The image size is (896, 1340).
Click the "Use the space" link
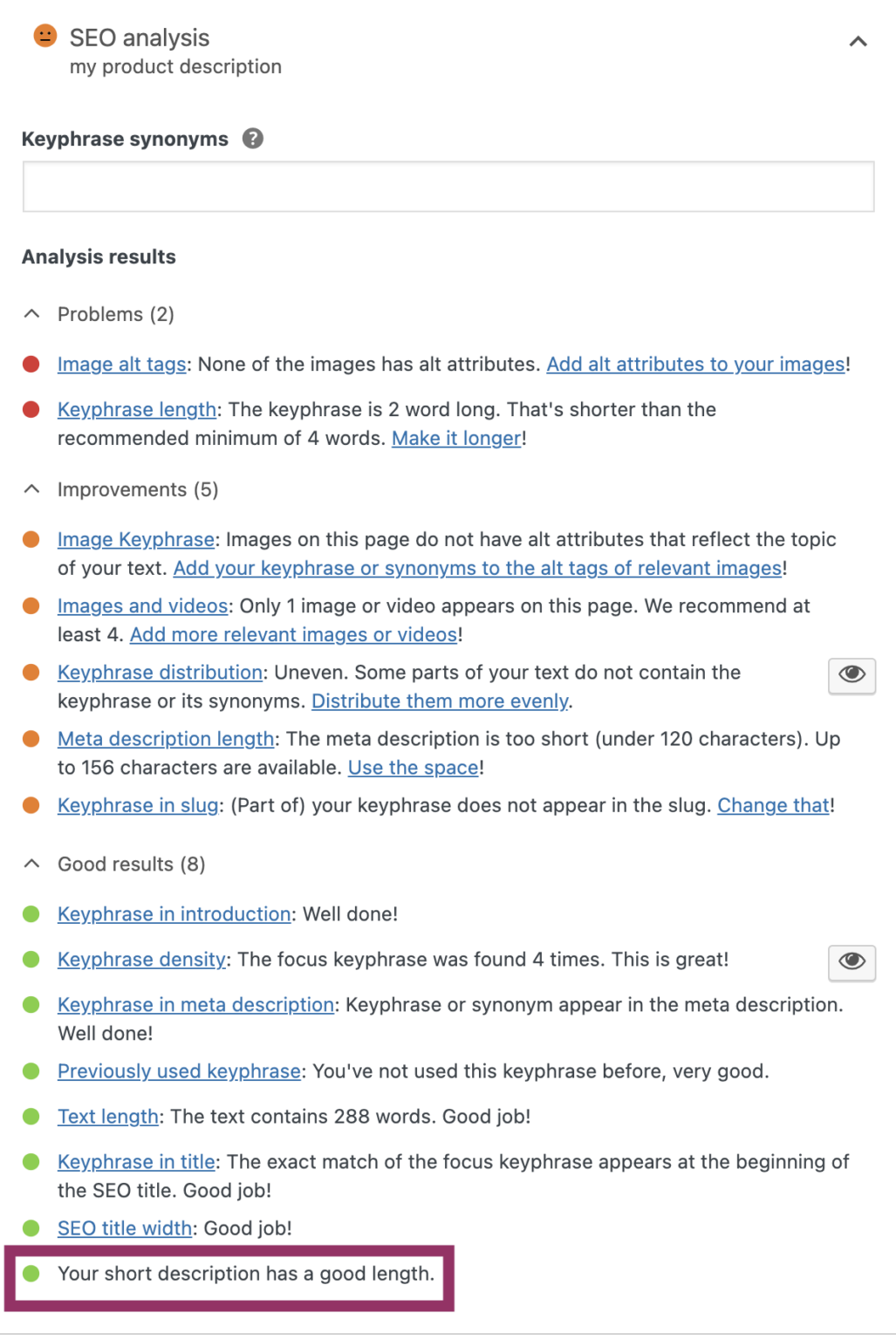click(x=412, y=767)
